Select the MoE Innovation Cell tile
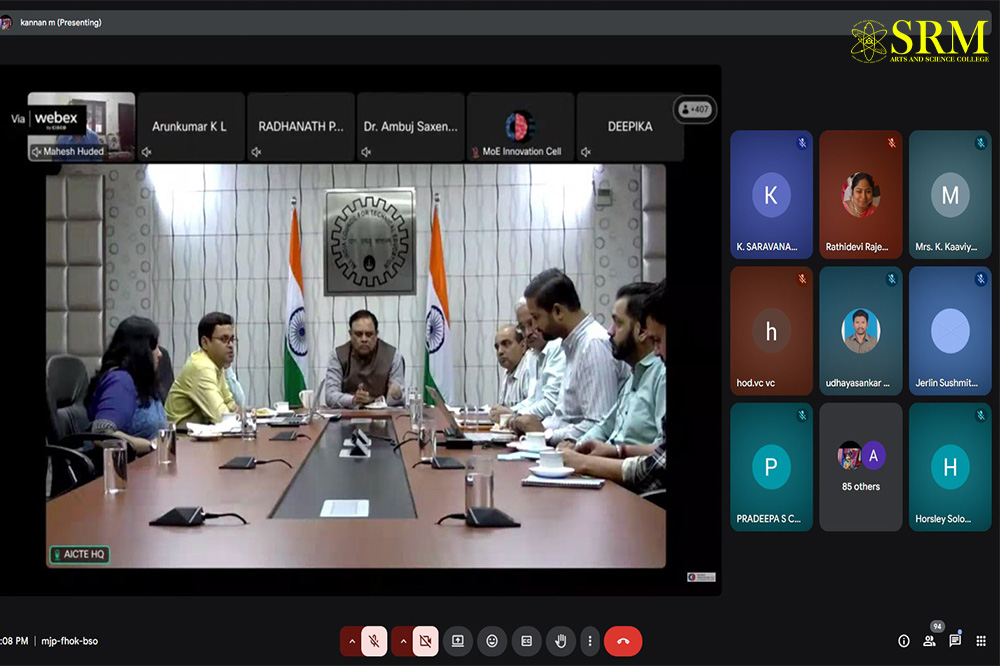Image resolution: width=1000 pixels, height=666 pixels. pos(520,127)
